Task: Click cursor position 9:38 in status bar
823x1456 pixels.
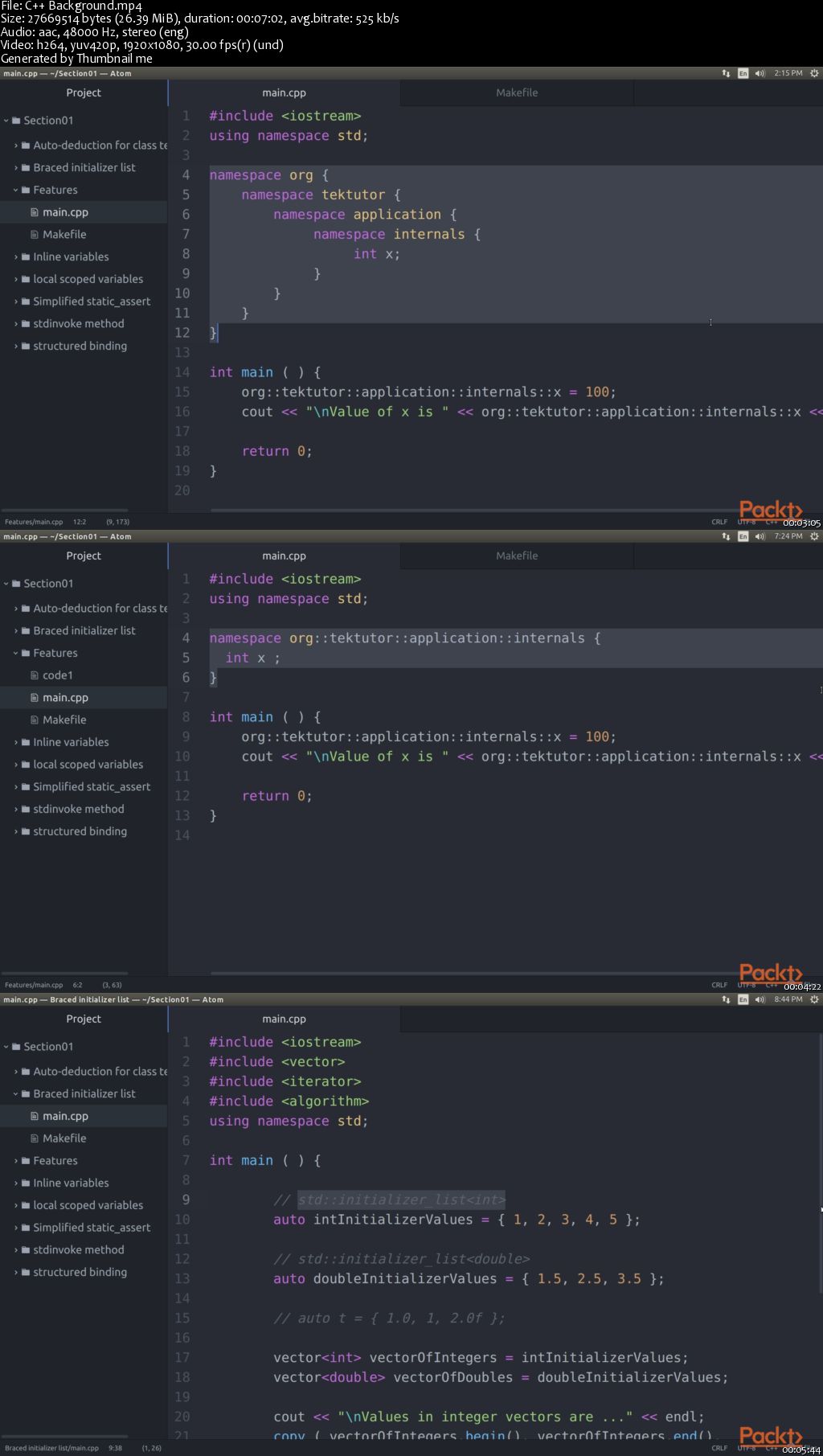Action: tap(115, 1448)
